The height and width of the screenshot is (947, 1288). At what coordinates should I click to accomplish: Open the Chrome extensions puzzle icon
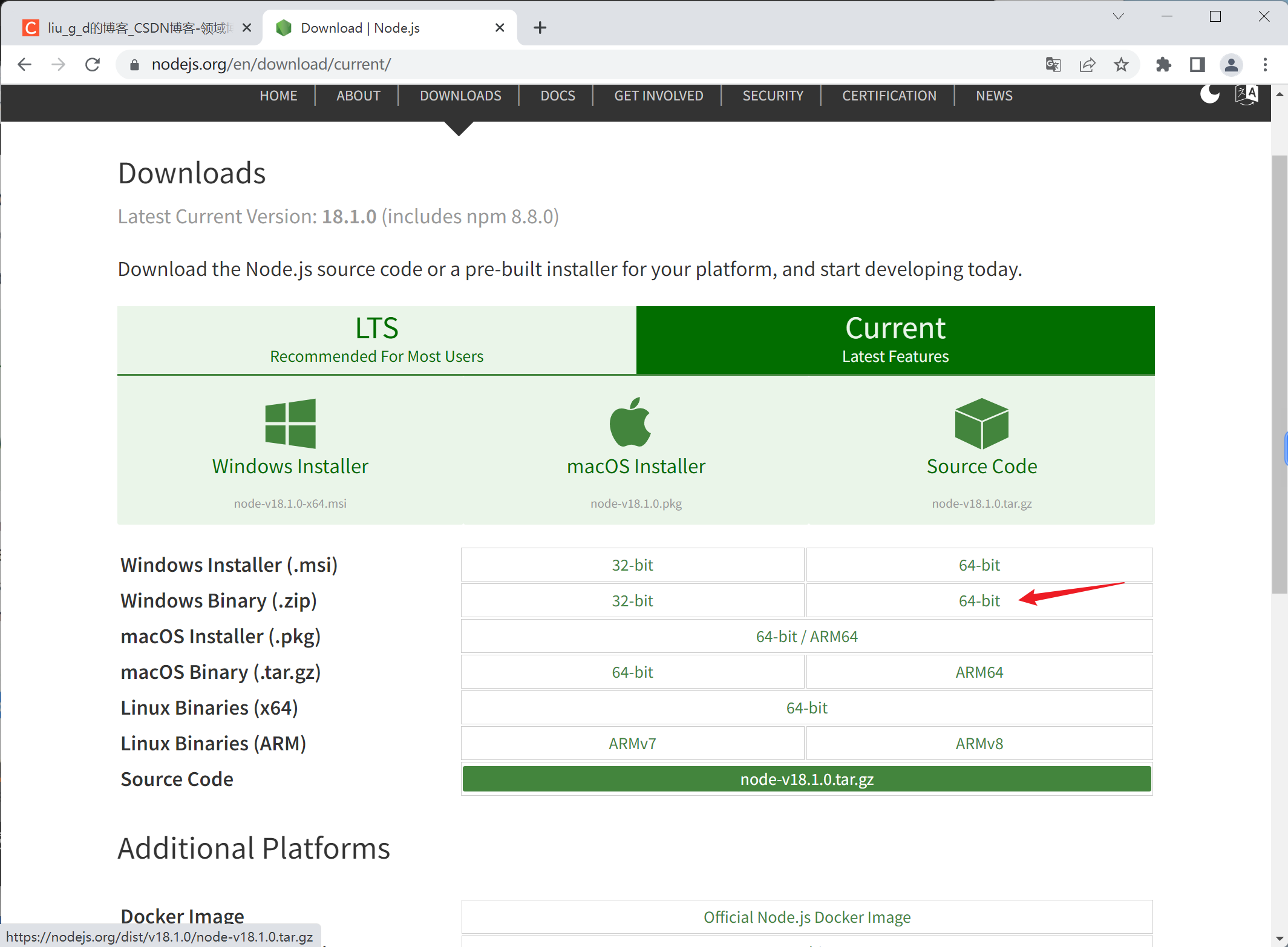point(1163,65)
